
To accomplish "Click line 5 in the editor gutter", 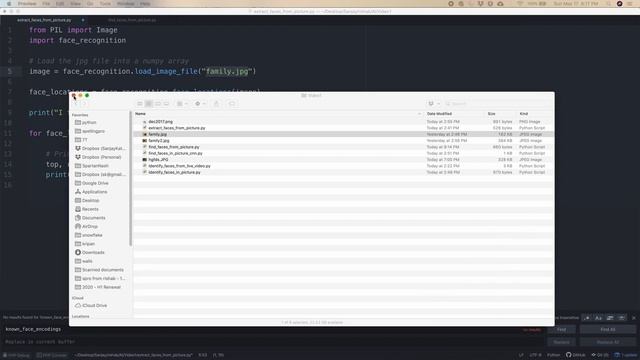I will click(x=10, y=71).
